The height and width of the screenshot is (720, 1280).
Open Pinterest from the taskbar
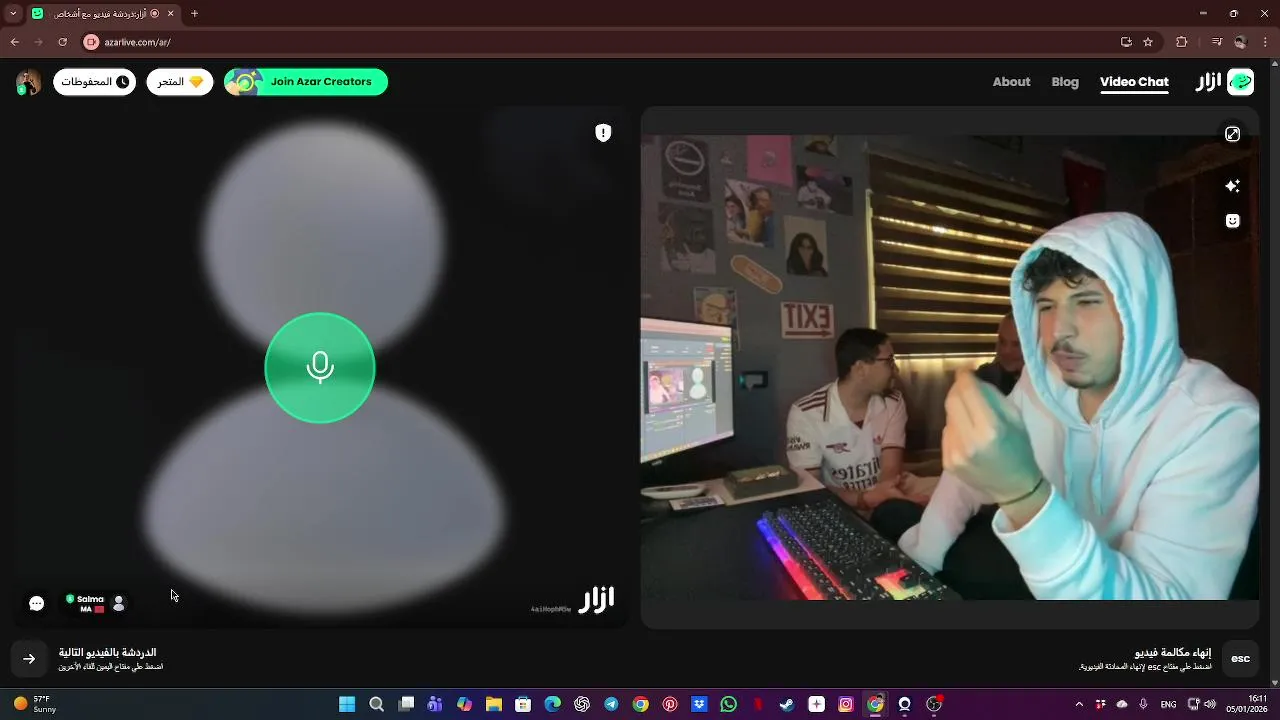coord(670,704)
